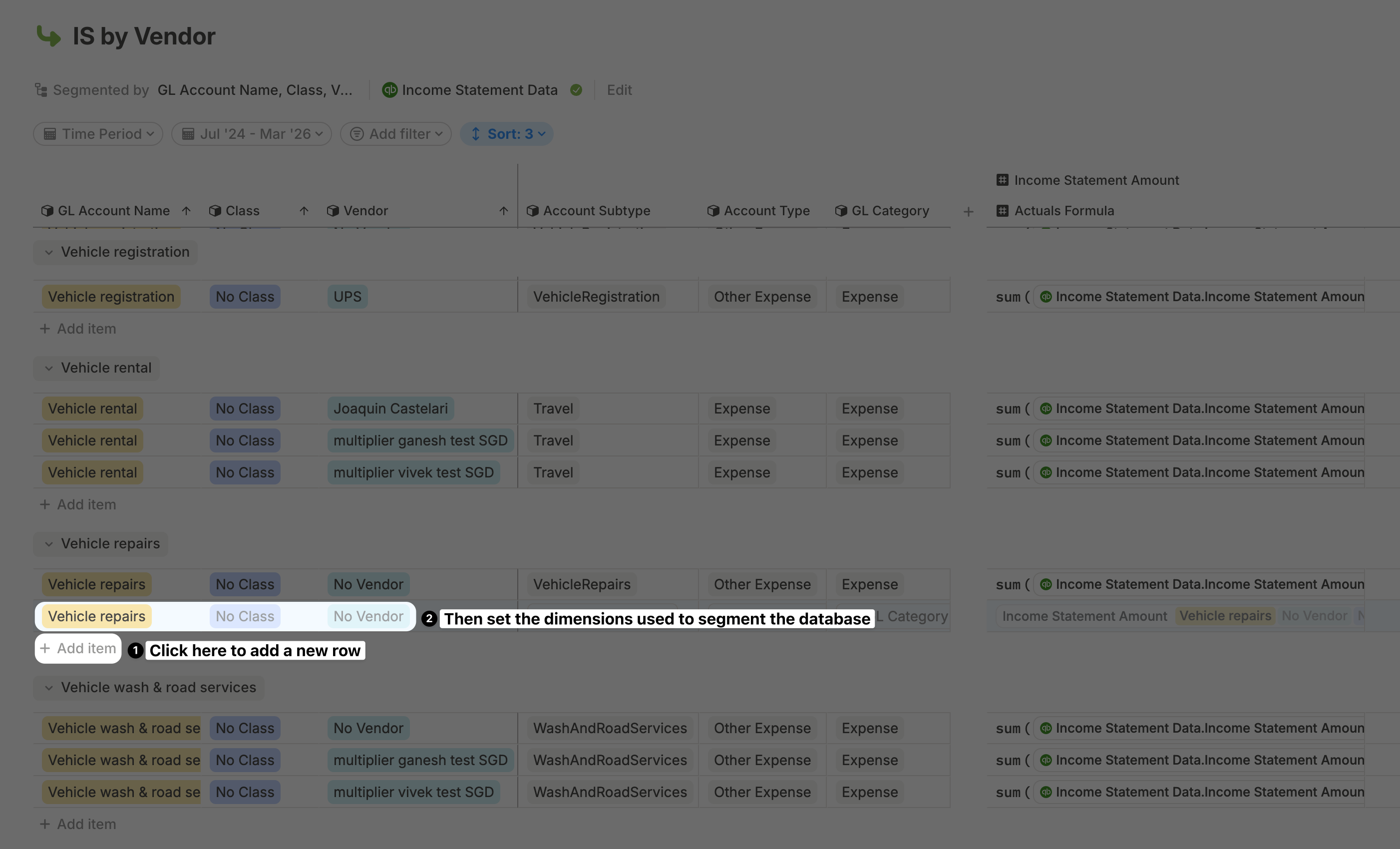Screen dimensions: 1400x849
Task: Click the green arrow icon beside IS by Vendor
Action: [49, 36]
